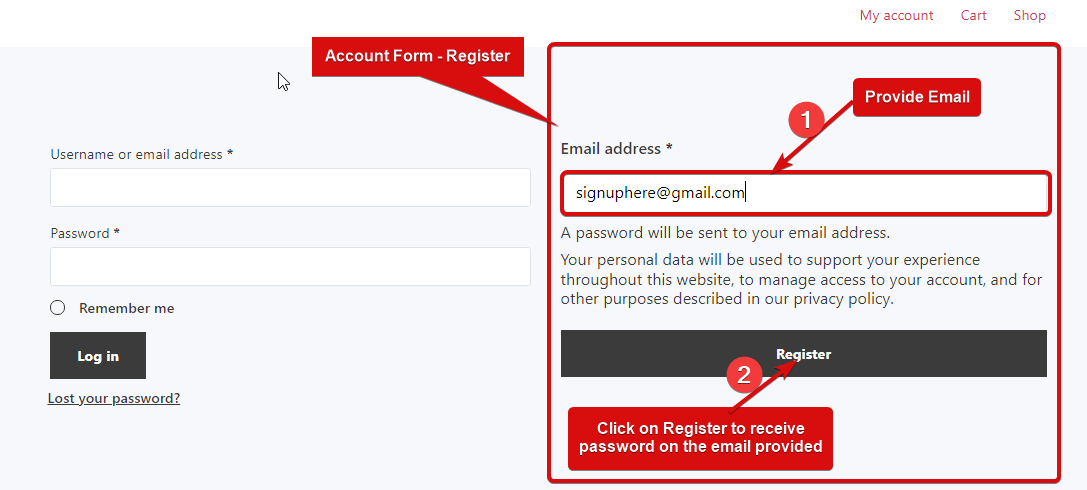Click the Account Form - Register callout
1087x490 pixels.
(x=417, y=56)
